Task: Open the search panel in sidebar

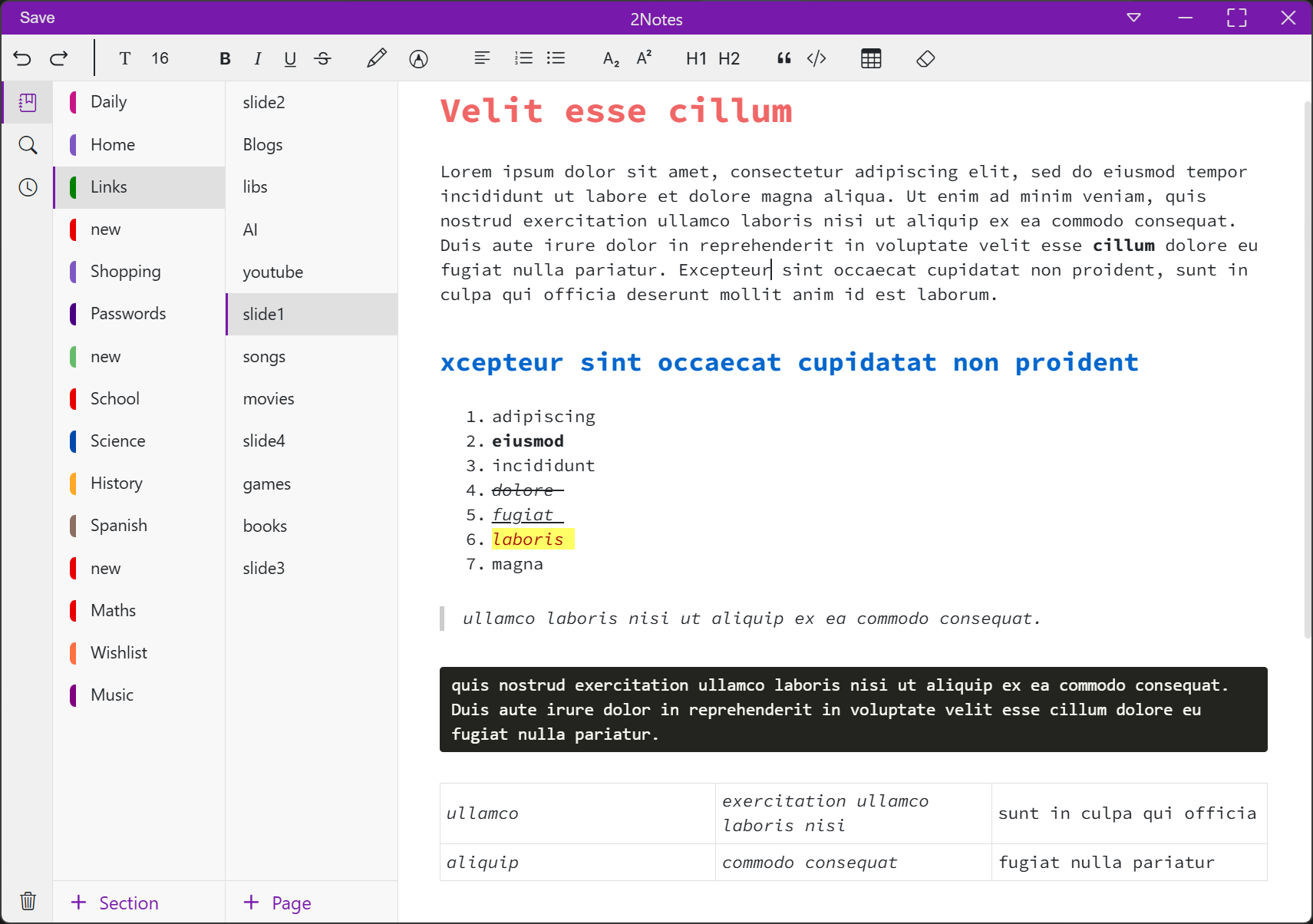Action: [28, 145]
